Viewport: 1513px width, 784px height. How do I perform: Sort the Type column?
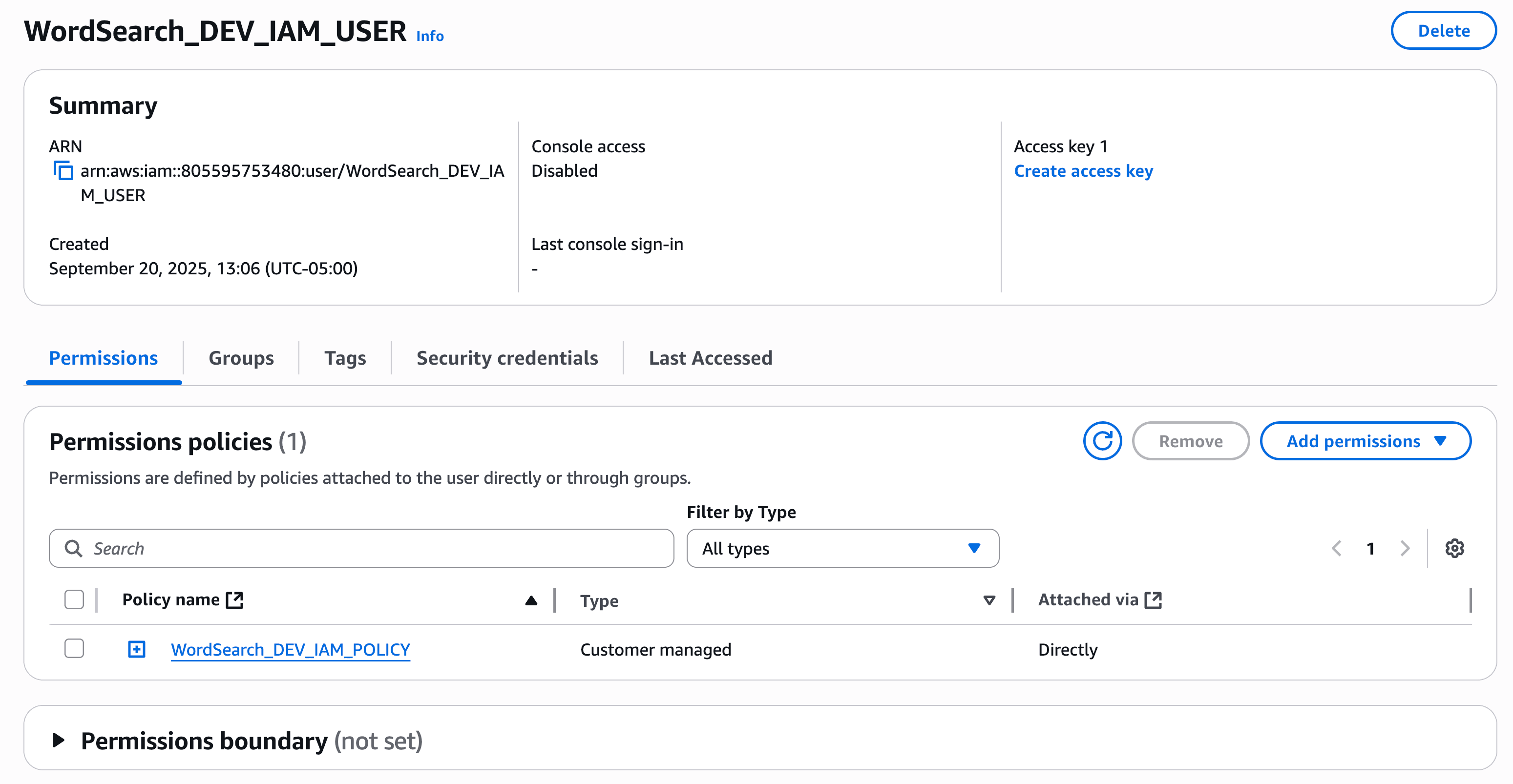[988, 600]
